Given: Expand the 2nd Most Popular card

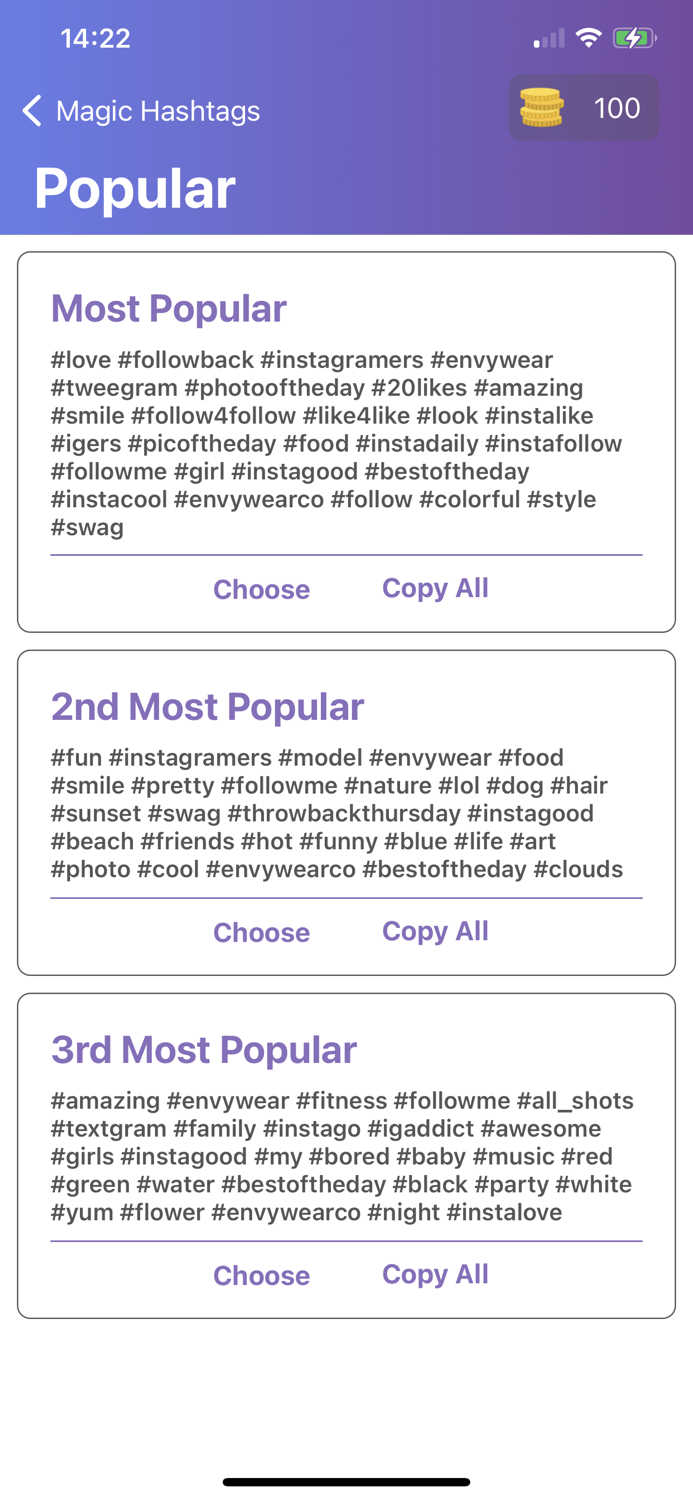Looking at the screenshot, I should coord(207,707).
